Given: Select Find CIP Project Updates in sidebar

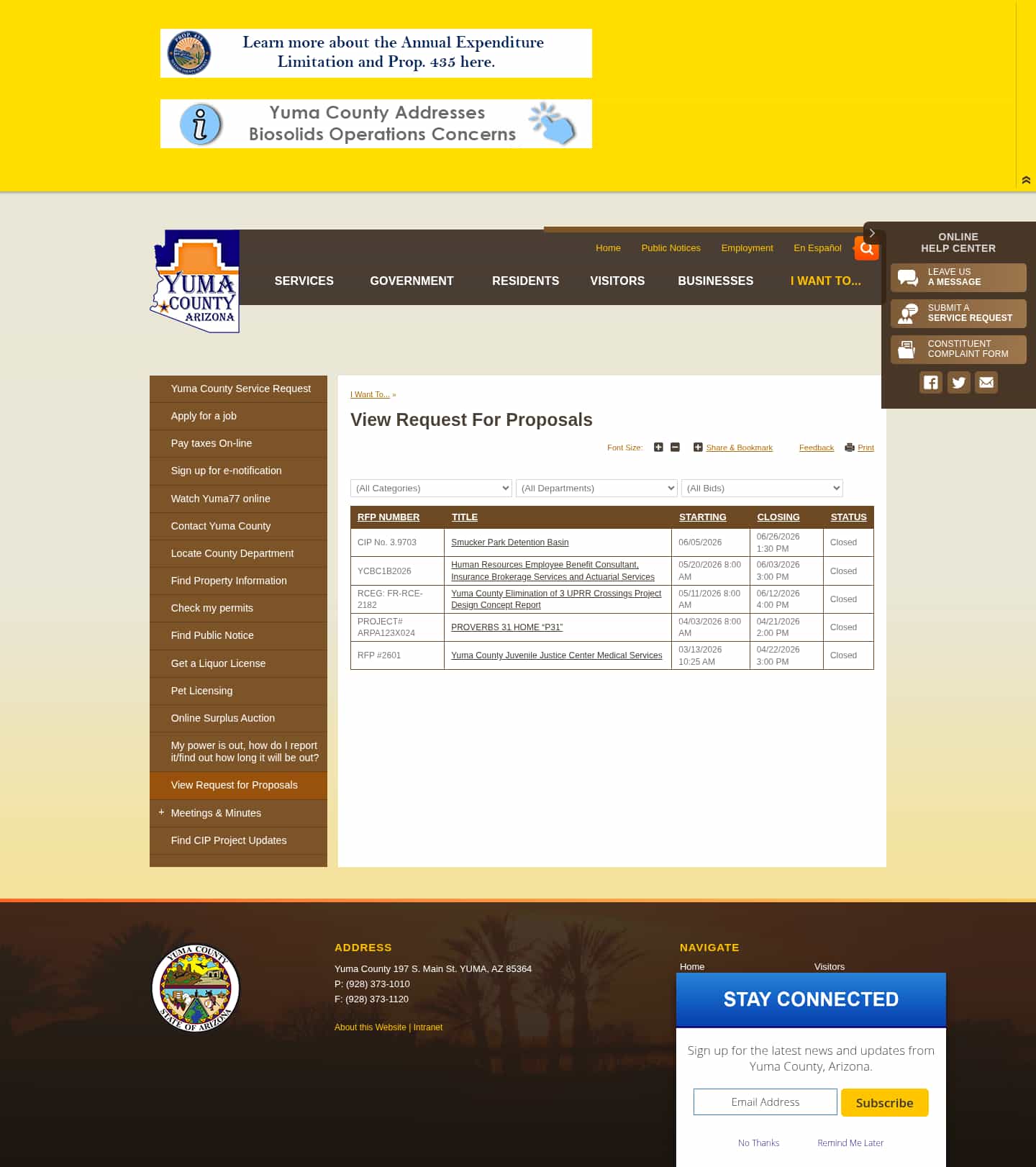Looking at the screenshot, I should [x=238, y=840].
